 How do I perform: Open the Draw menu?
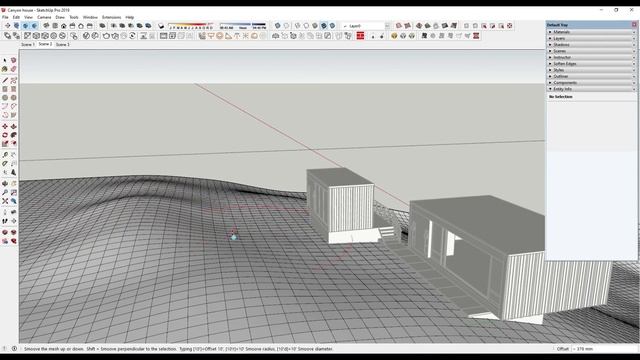(x=60, y=18)
